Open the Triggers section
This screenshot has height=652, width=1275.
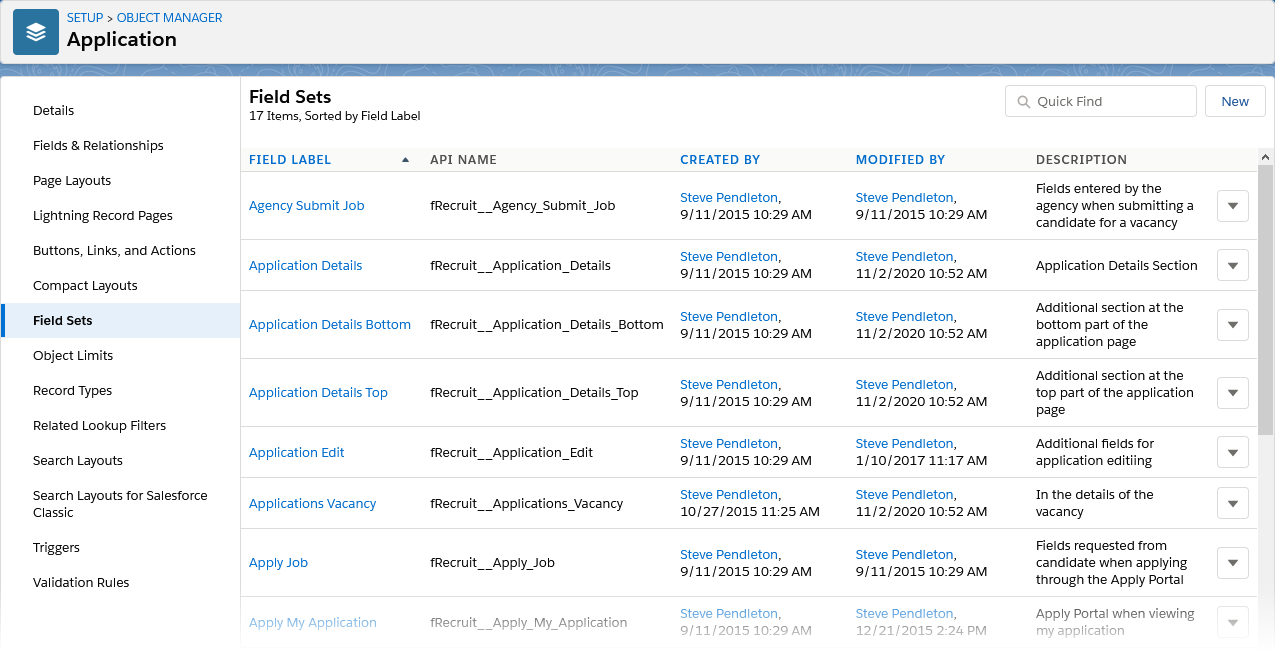(56, 548)
